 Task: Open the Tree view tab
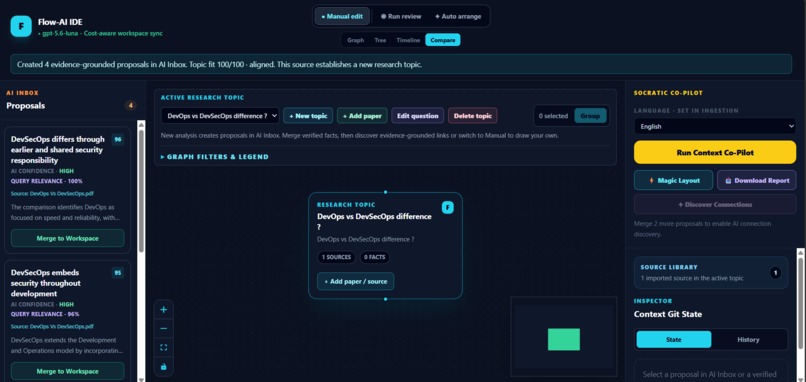click(380, 40)
